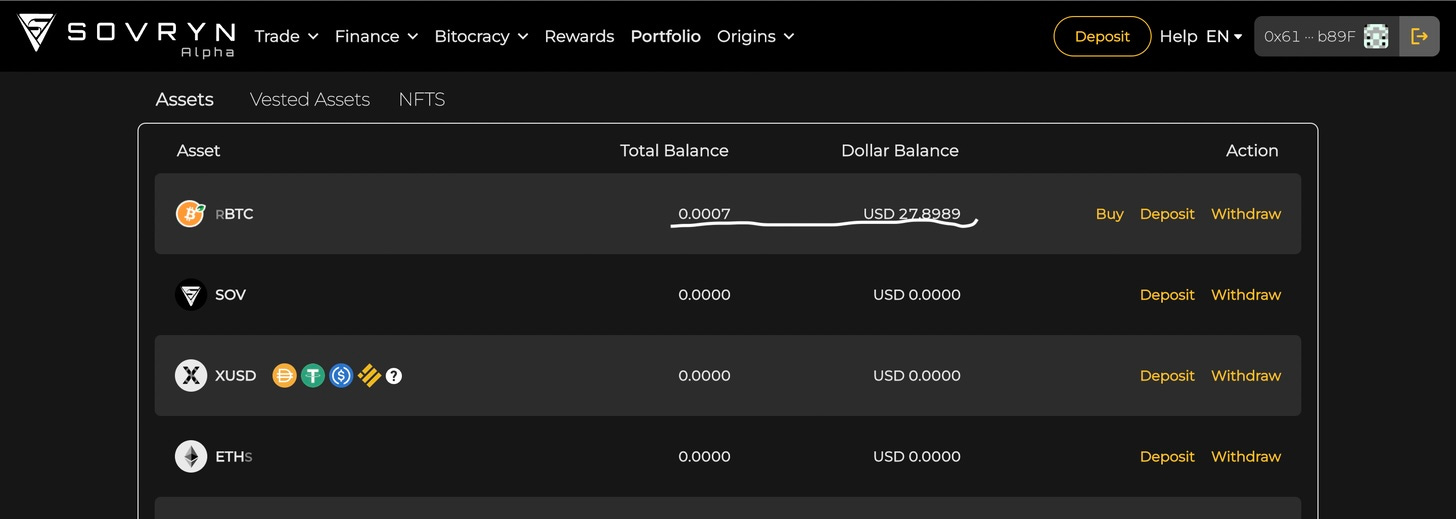Click the Sovryn Alpha logo
Image resolution: width=1456 pixels, height=519 pixels.
pyautogui.click(x=126, y=36)
